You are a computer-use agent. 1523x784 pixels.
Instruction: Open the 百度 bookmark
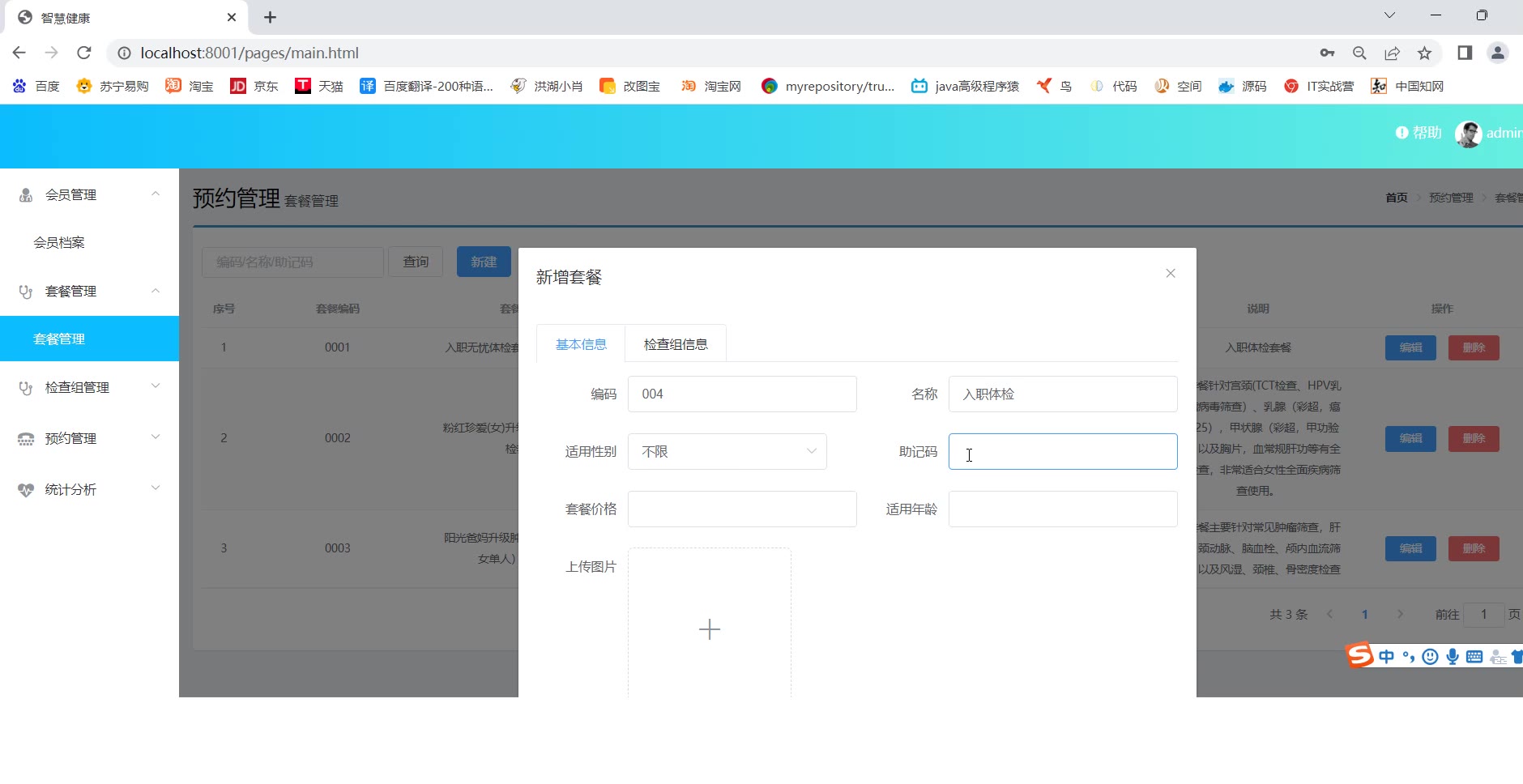(x=37, y=86)
